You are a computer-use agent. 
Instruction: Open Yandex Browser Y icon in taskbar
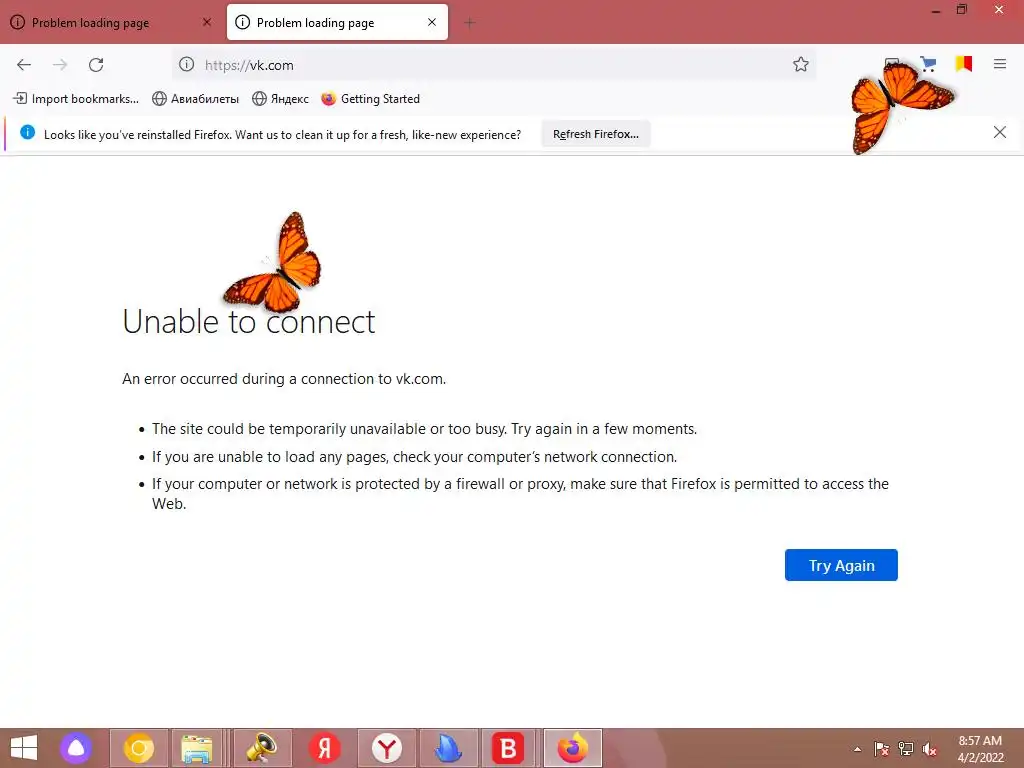click(x=387, y=748)
